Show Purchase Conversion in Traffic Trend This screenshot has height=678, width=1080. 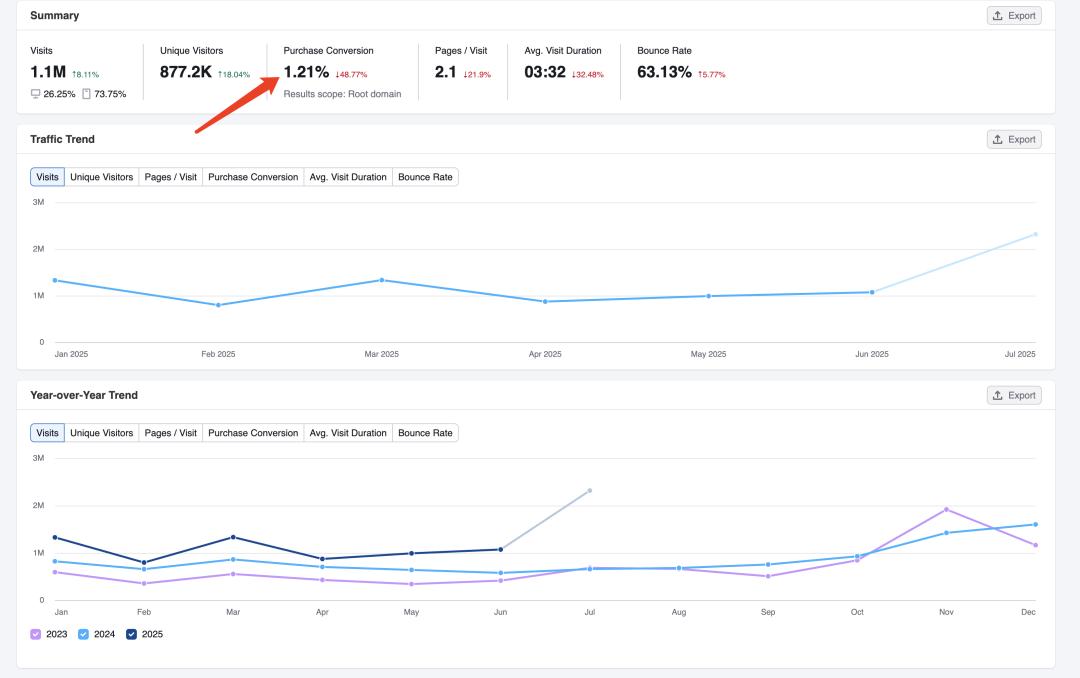pyautogui.click(x=253, y=177)
